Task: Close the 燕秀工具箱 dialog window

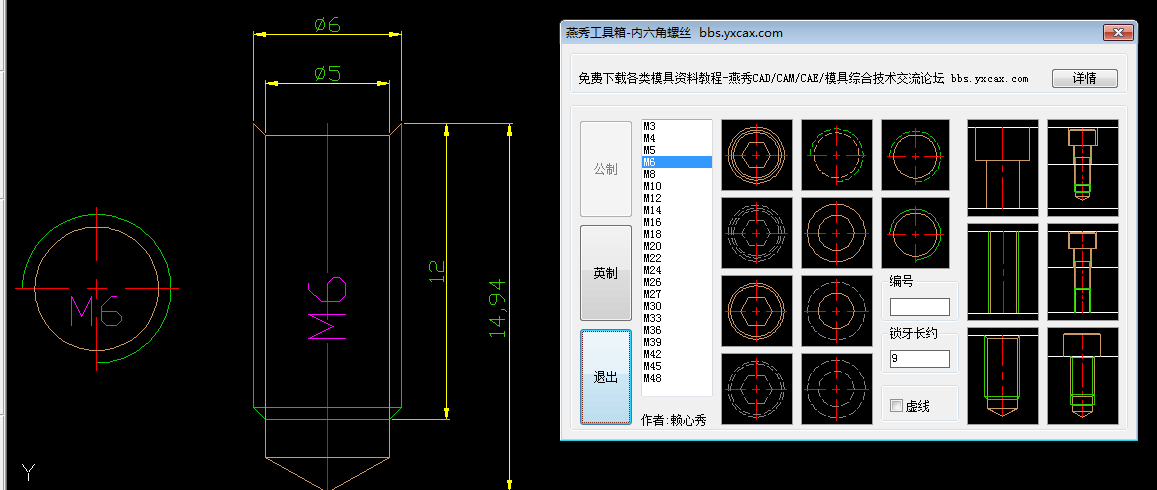Action: (1118, 32)
